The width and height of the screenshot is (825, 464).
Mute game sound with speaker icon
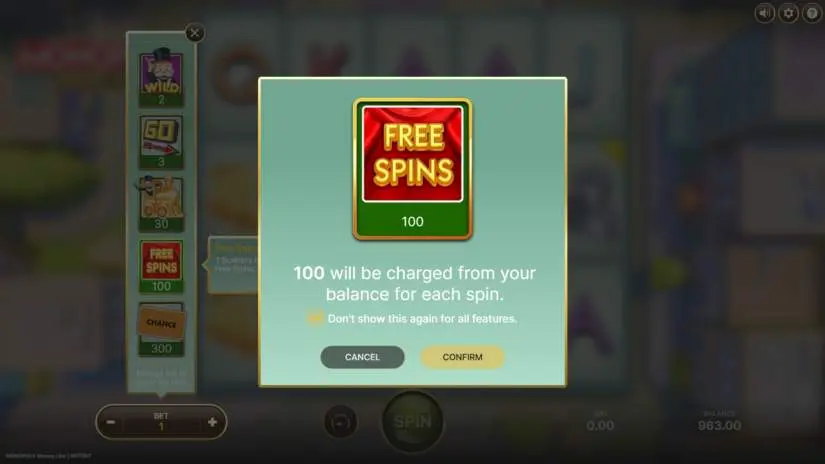[764, 13]
